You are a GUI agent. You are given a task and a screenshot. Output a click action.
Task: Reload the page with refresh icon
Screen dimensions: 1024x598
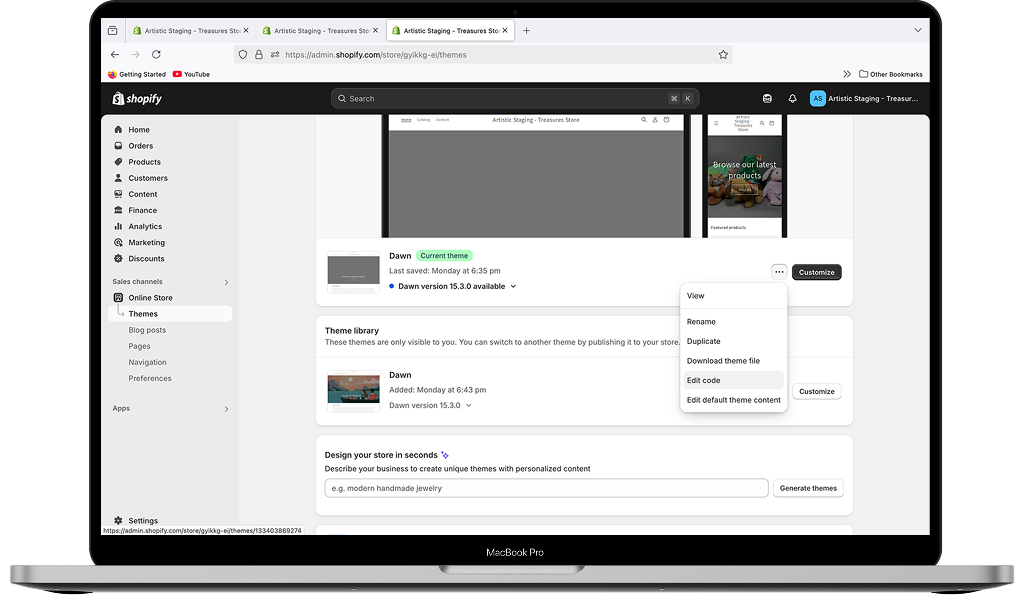tap(156, 55)
